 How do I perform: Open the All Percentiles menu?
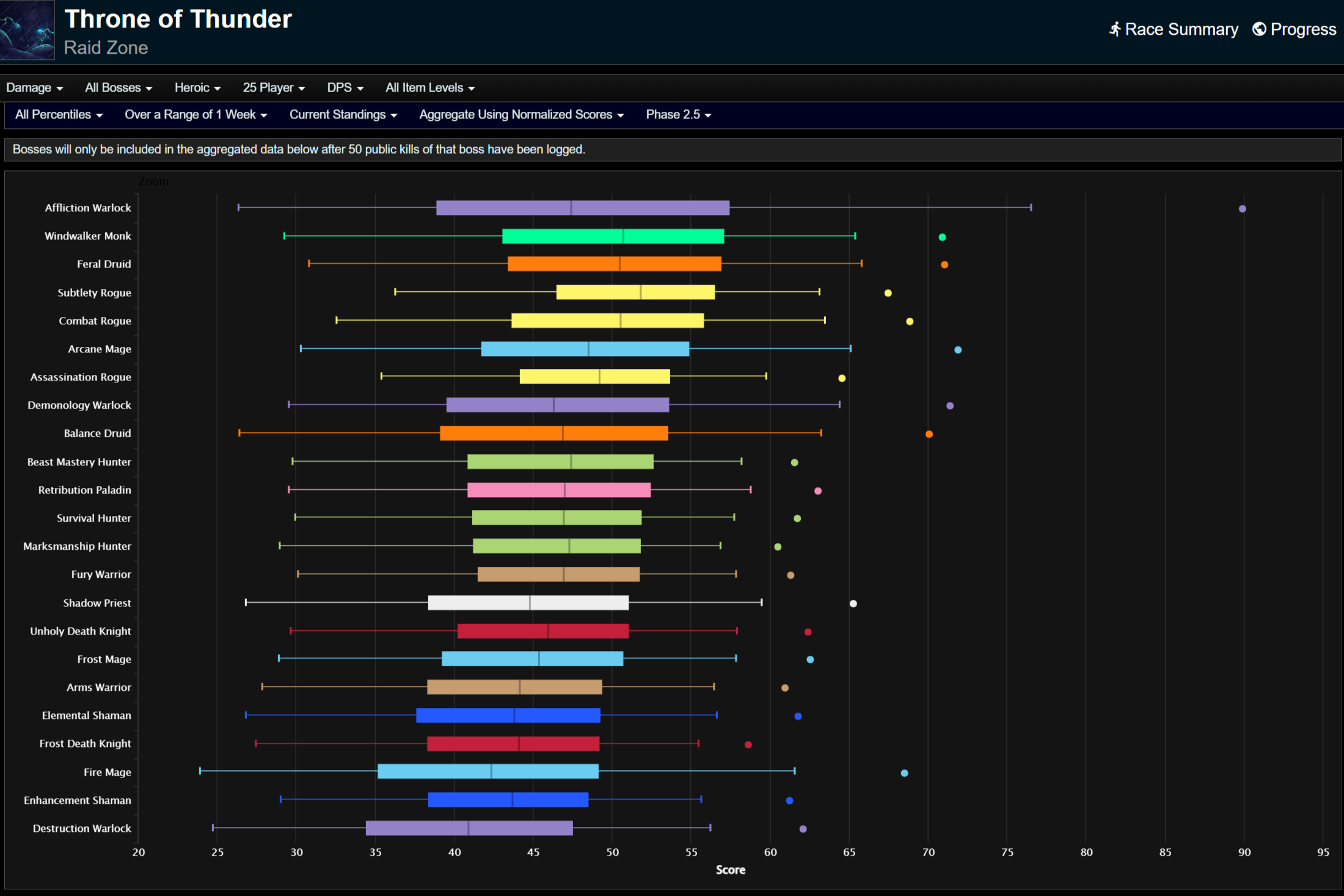[59, 115]
